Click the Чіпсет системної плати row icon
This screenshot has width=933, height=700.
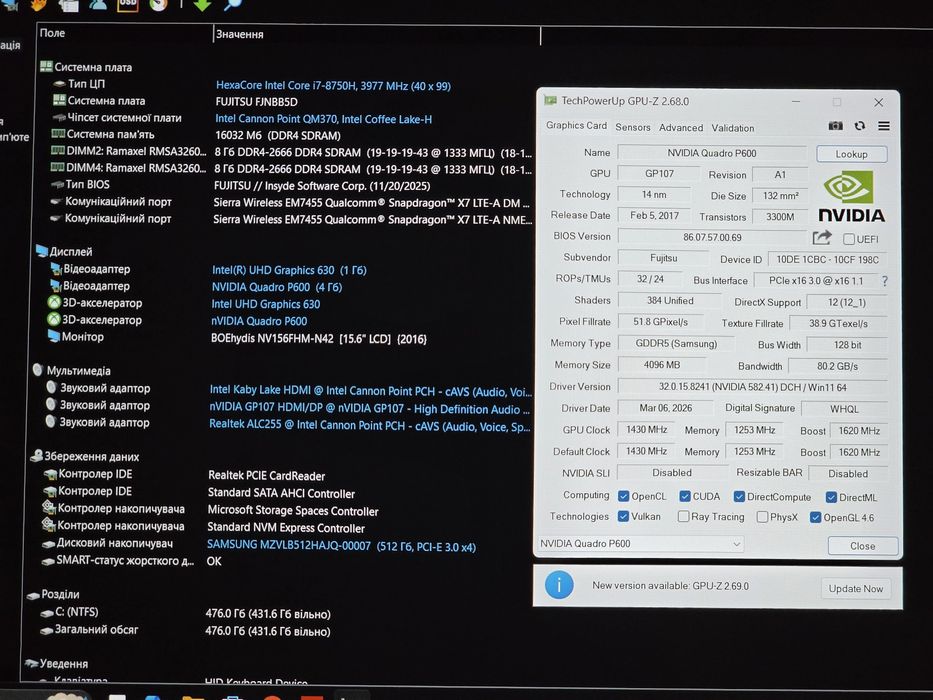coord(58,117)
